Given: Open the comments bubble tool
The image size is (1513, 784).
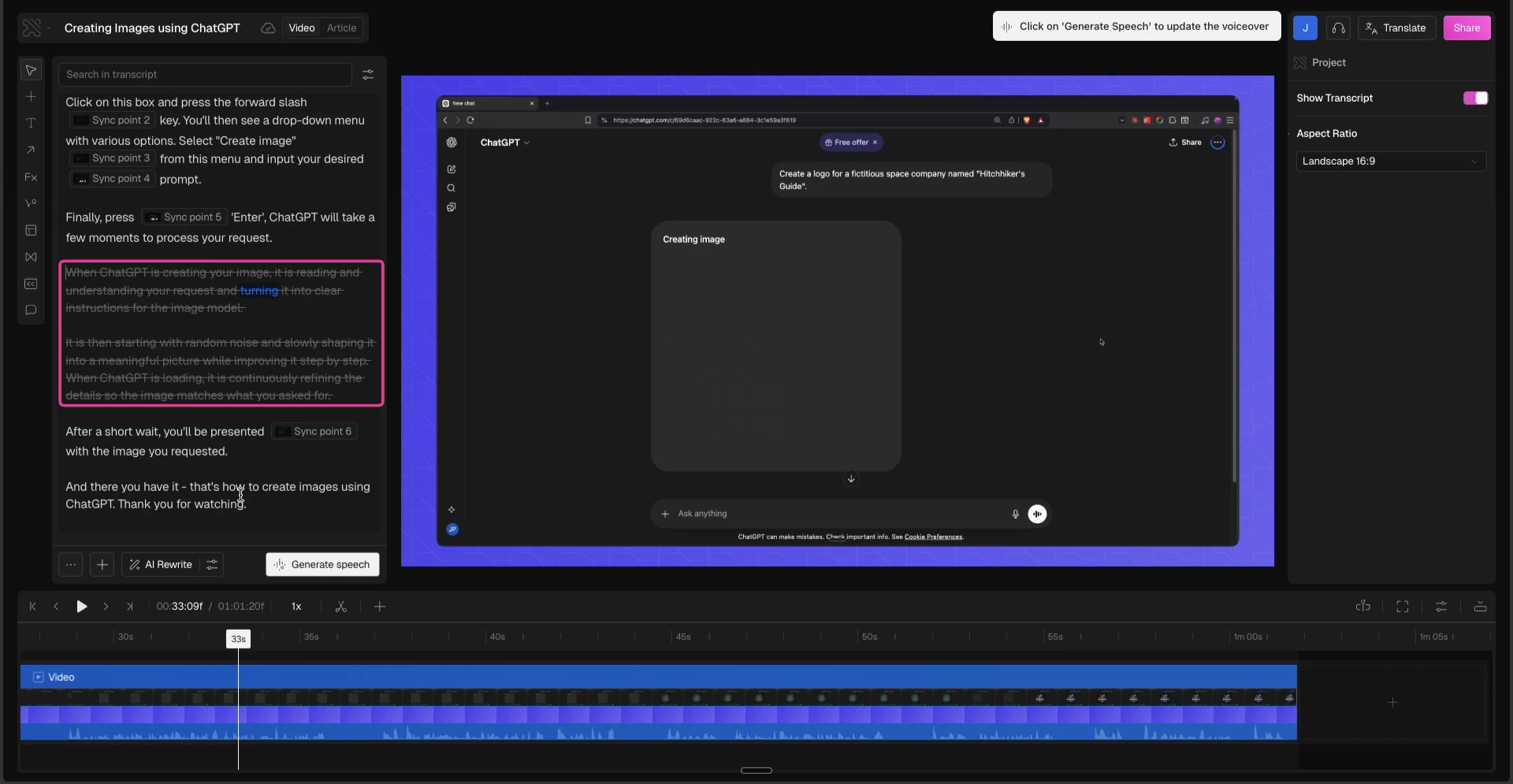Looking at the screenshot, I should click(31, 310).
